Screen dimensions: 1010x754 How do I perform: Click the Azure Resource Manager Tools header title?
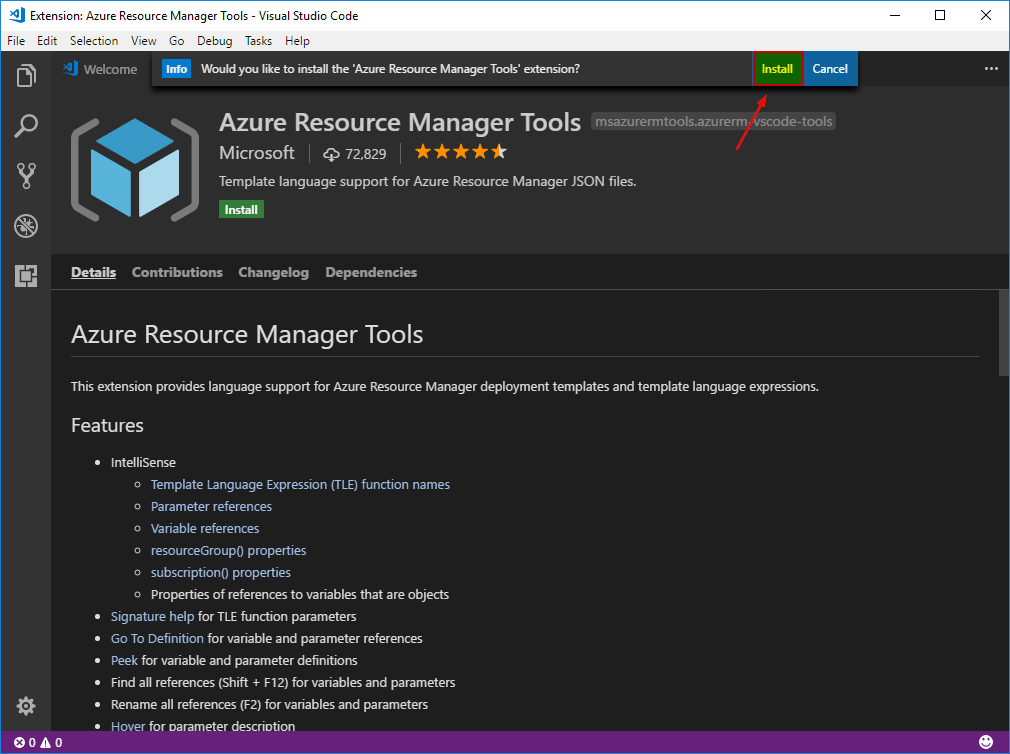[400, 122]
